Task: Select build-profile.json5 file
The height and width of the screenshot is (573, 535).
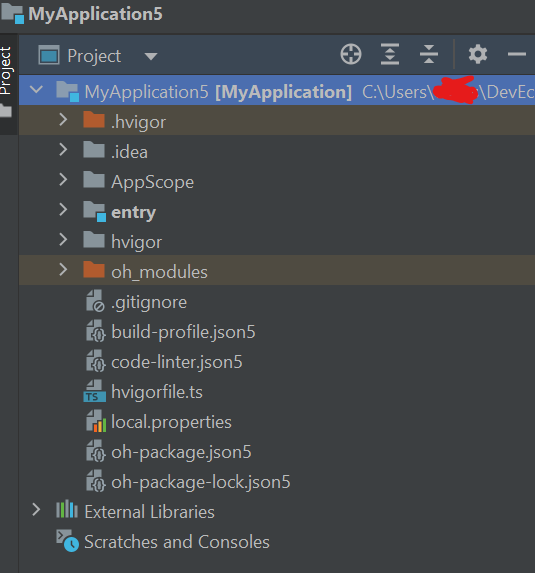Action: coord(183,332)
